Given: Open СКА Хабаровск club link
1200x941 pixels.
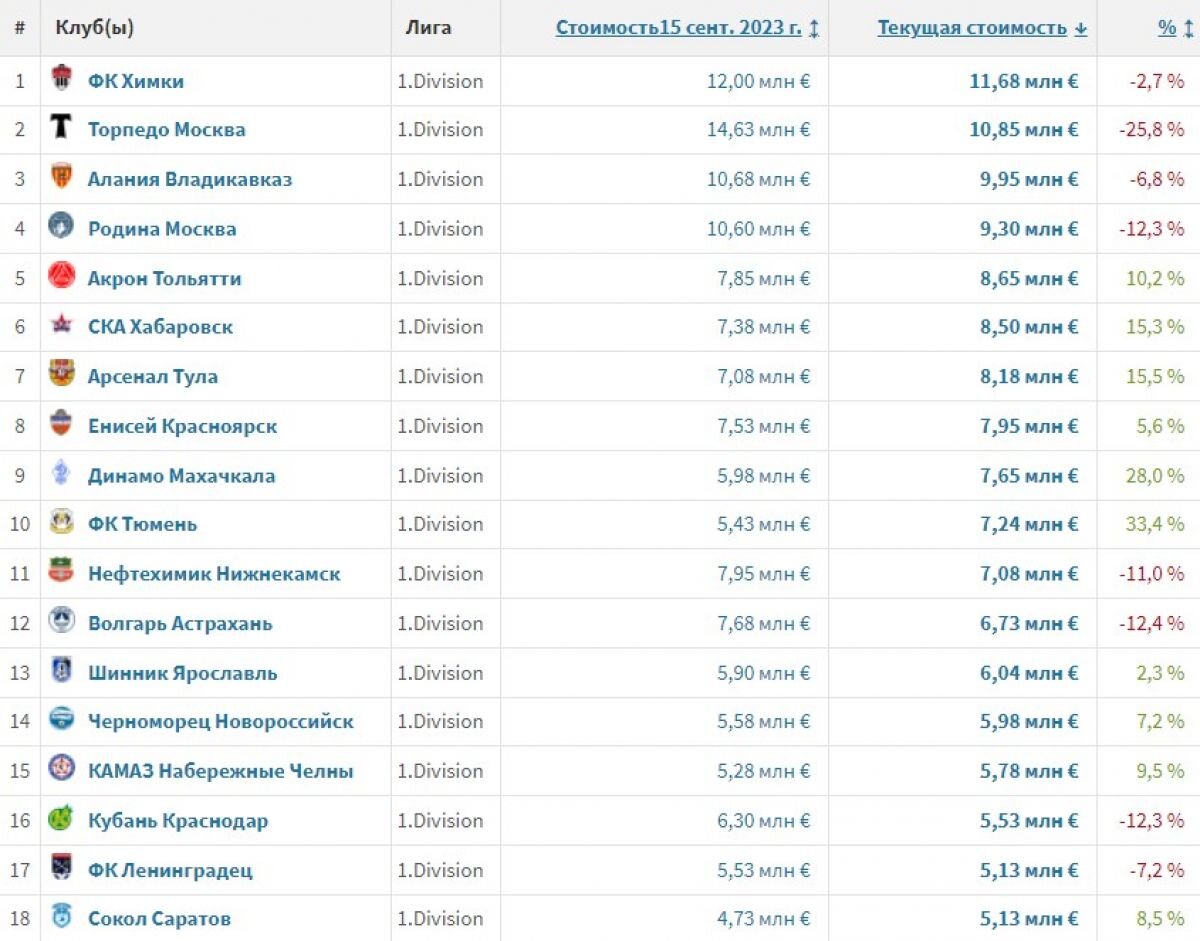Looking at the screenshot, I should [x=160, y=327].
